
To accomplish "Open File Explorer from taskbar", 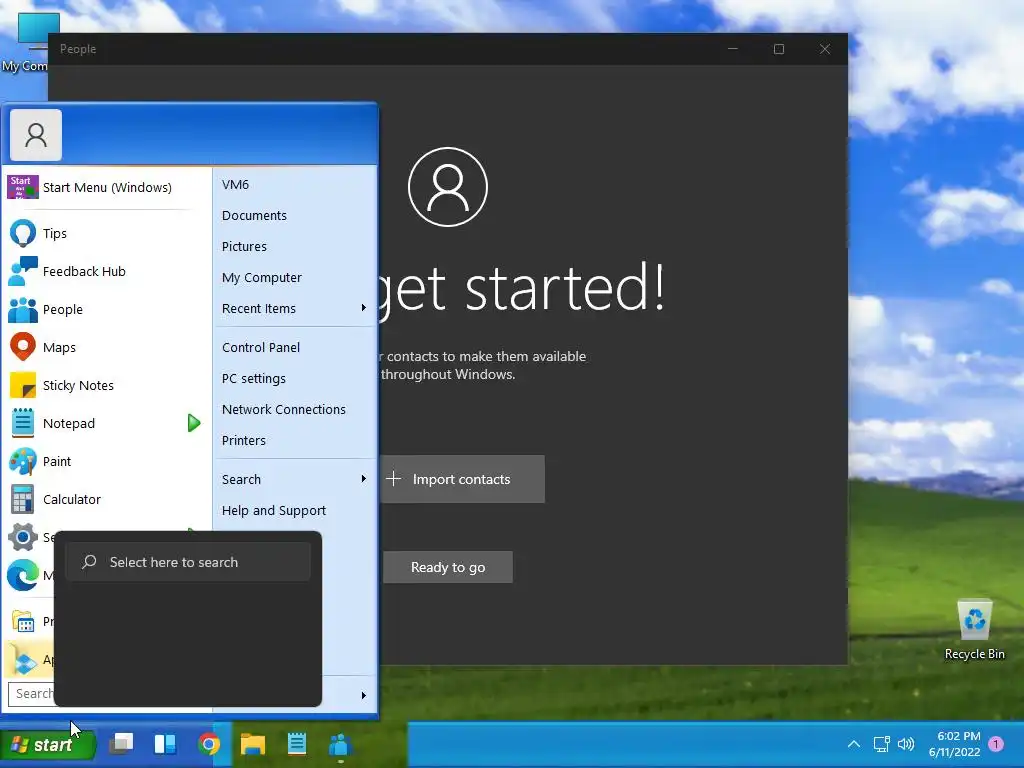I will [253, 744].
